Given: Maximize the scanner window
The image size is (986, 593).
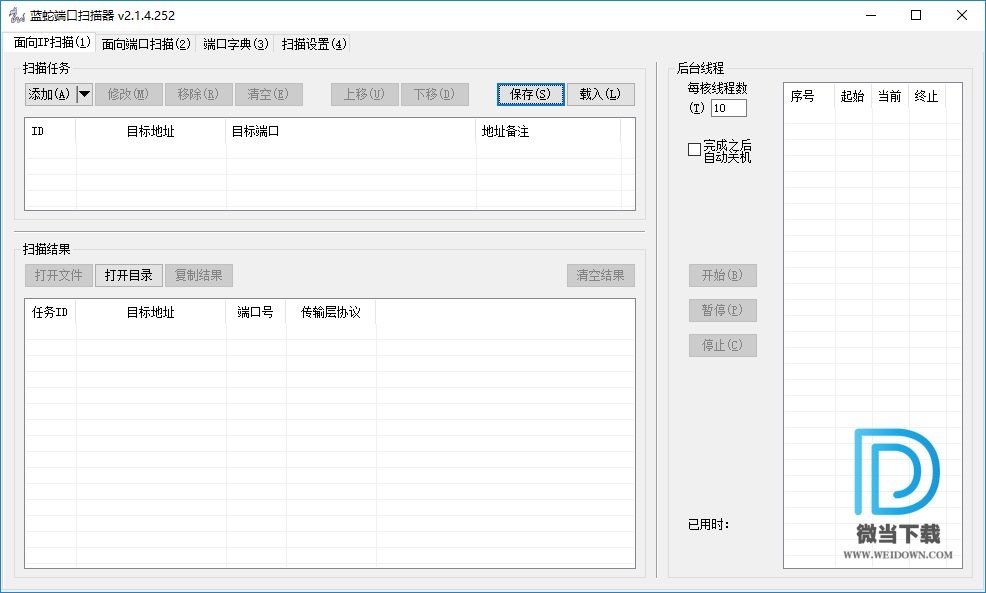Looking at the screenshot, I should (x=916, y=15).
